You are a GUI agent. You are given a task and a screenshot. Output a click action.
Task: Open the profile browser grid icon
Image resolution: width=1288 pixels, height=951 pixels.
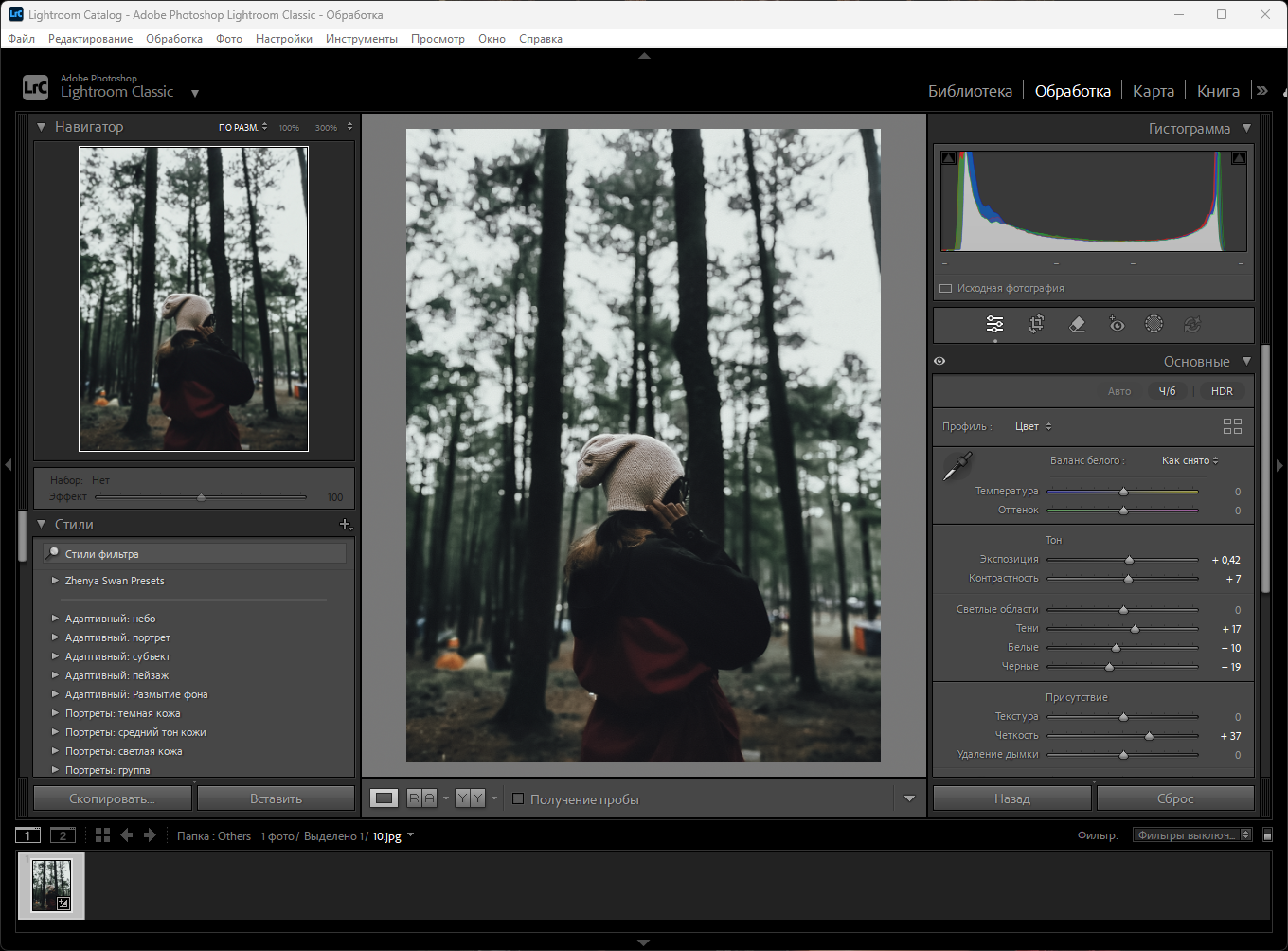(x=1232, y=426)
